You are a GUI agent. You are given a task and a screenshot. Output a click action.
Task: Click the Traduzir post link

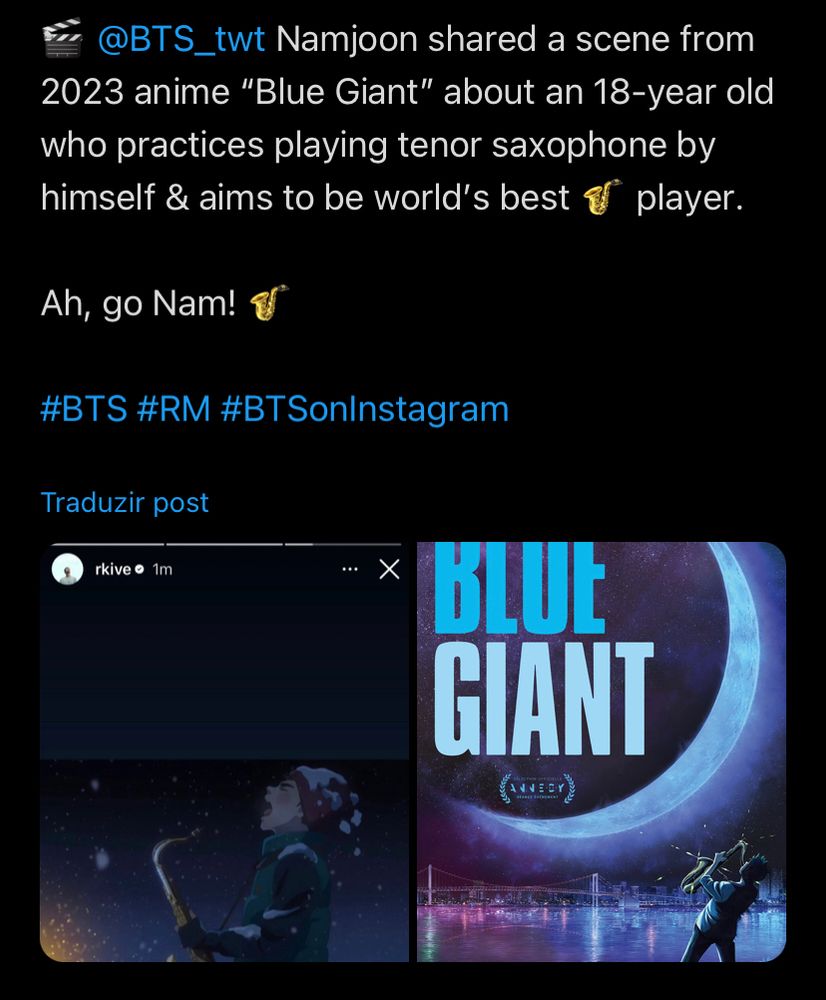click(124, 503)
